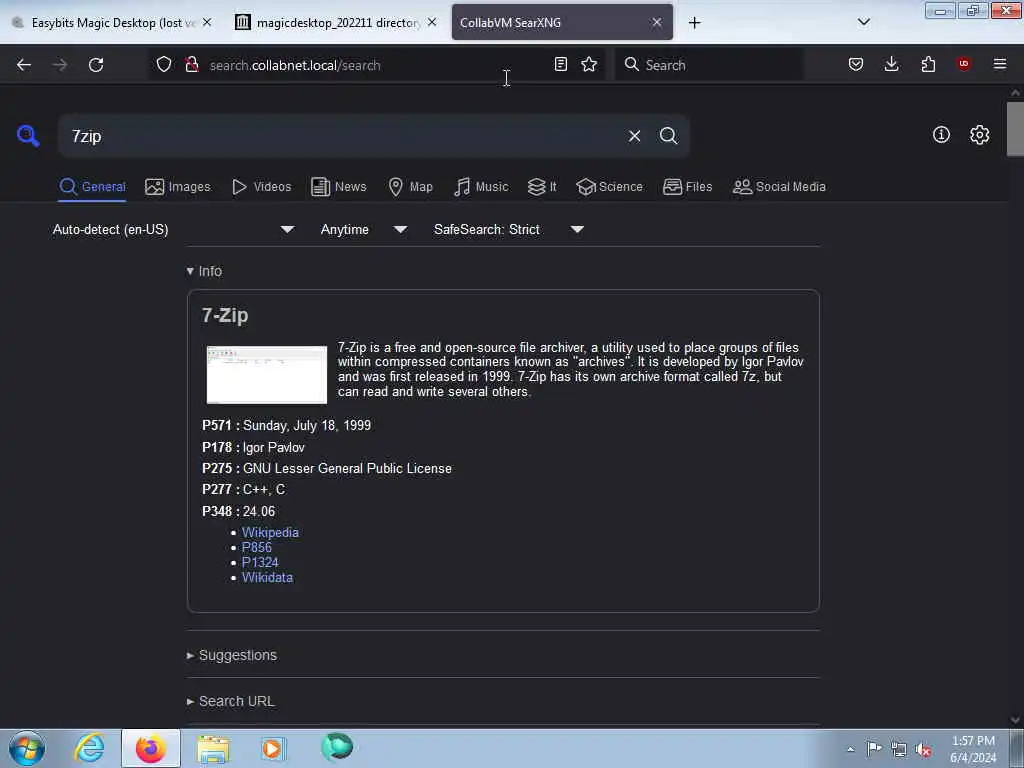
Task: Switch to the Science category
Action: tap(610, 187)
